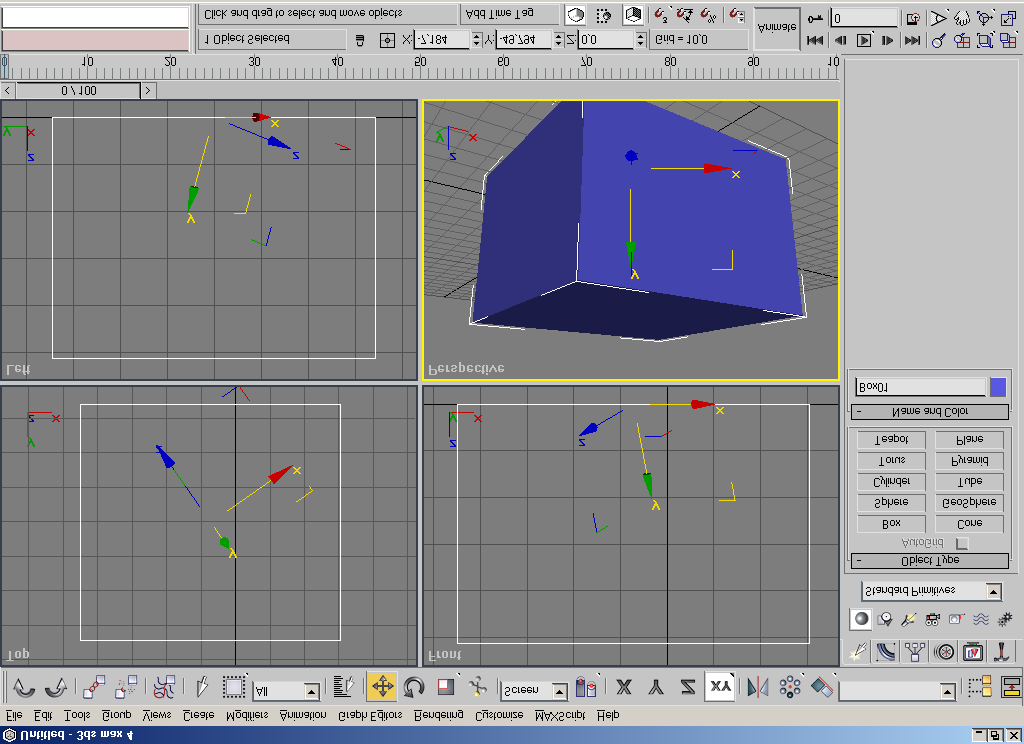Click the Zoom Extents All icon
The image size is (1024, 744).
click(1008, 41)
